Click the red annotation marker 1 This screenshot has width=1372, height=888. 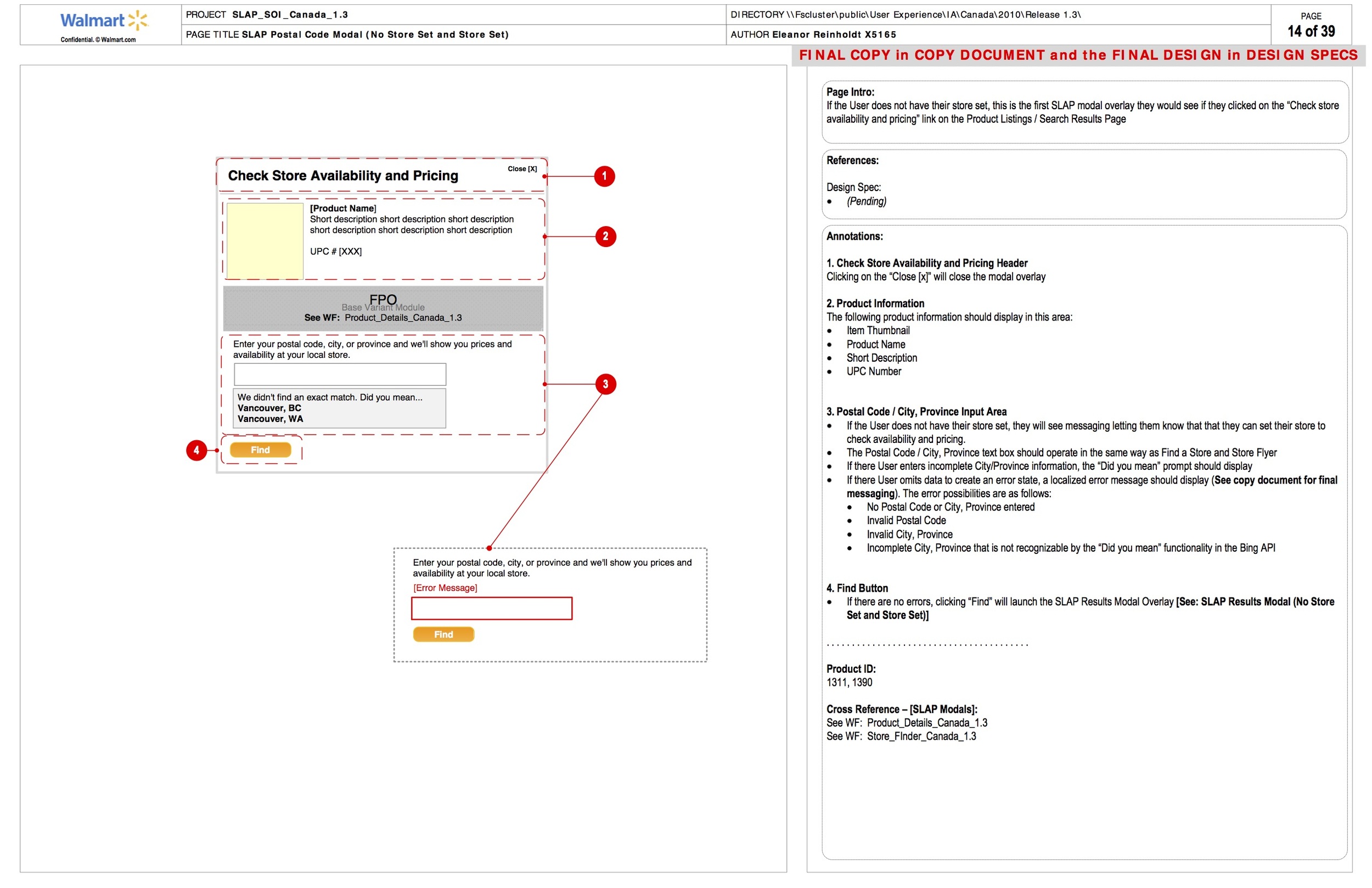click(604, 176)
